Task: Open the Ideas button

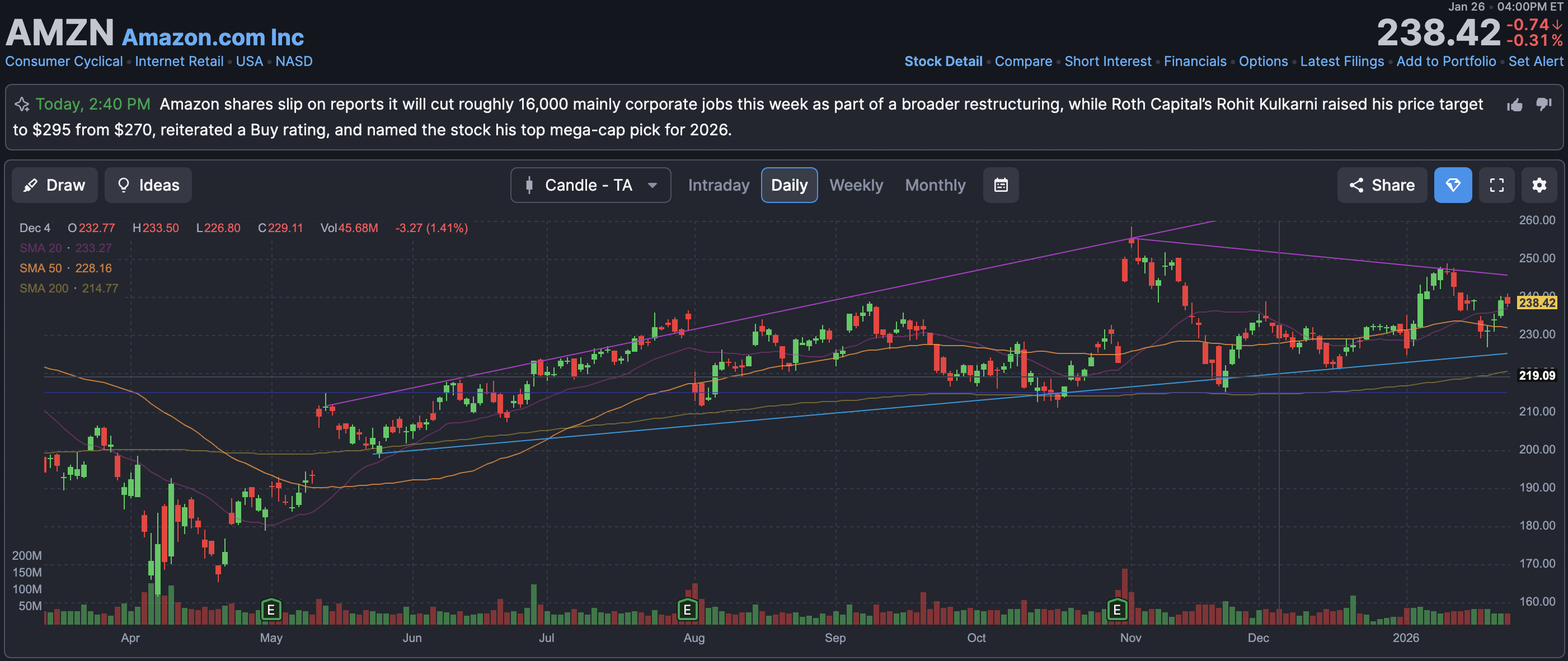Action: (x=148, y=185)
